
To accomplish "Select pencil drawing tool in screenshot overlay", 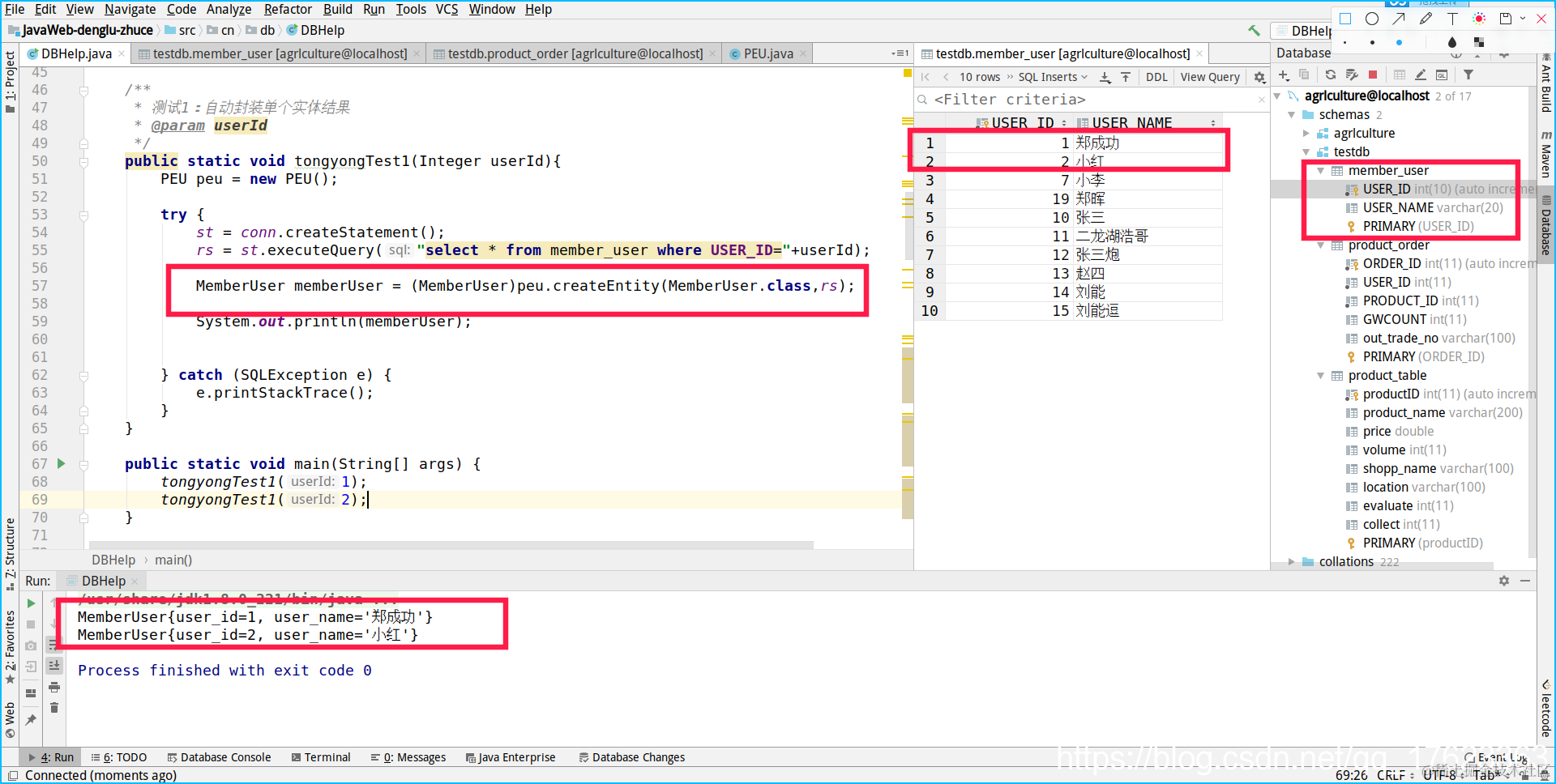I will click(x=1426, y=19).
